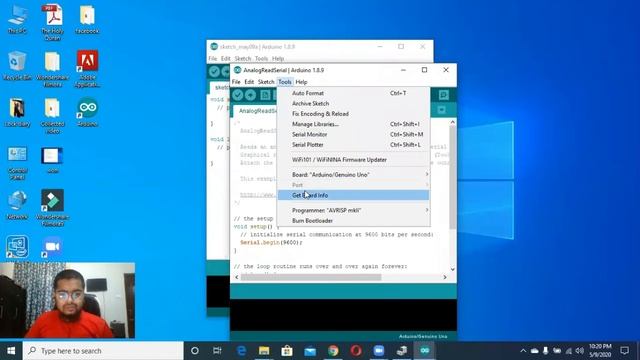
Task: Click the Upload arrow icon in AnalogReadSerial window
Action: click(x=251, y=95)
